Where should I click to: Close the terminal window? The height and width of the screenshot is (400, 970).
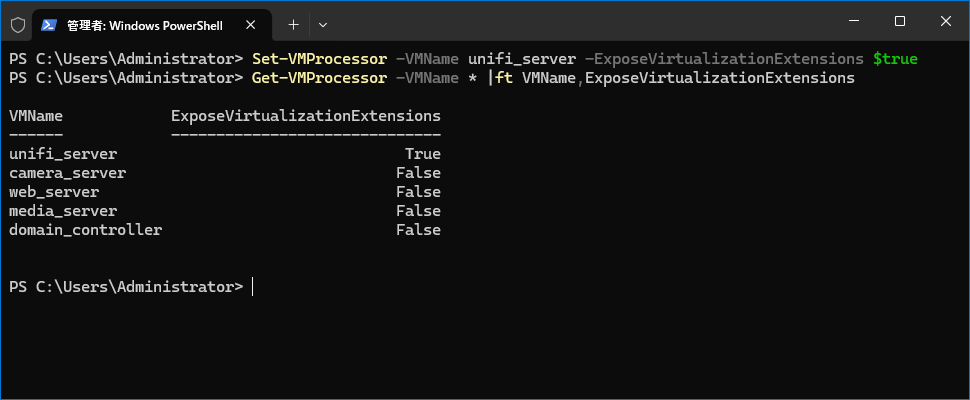pyautogui.click(x=945, y=21)
